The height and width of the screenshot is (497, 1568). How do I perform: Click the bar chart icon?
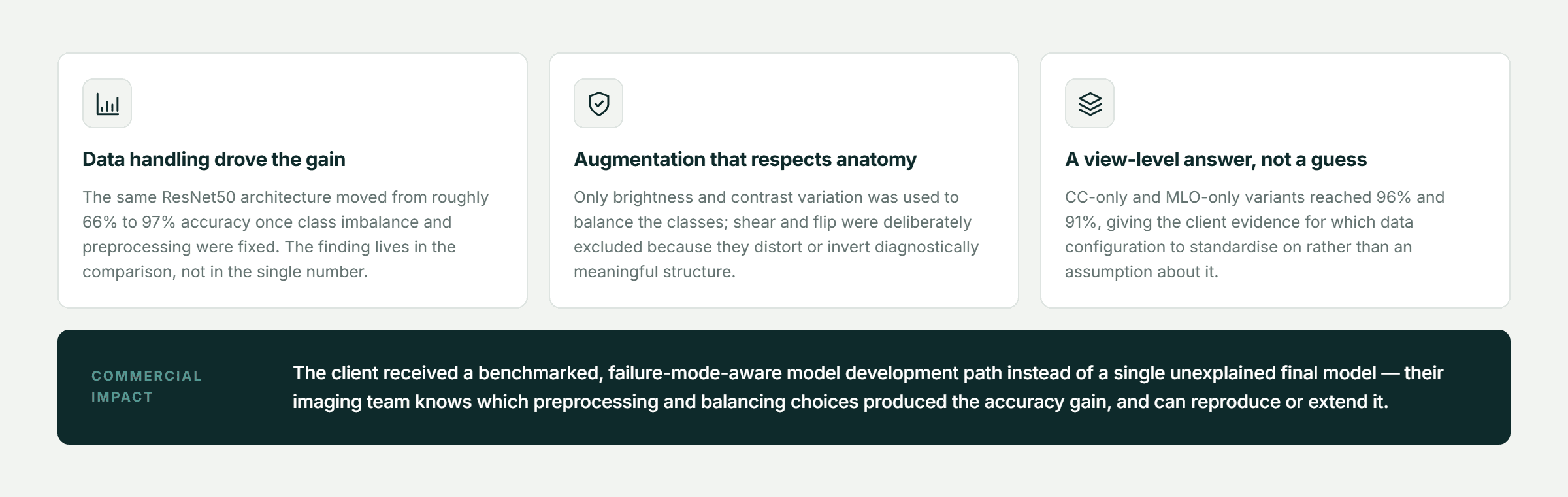(107, 103)
